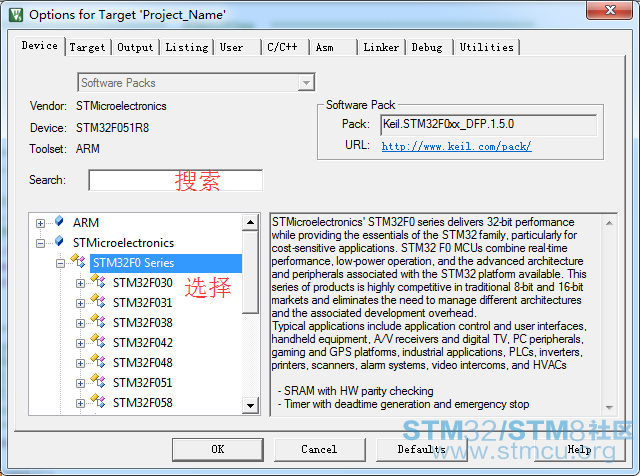Click the STM32F038 device group icon
This screenshot has width=640, height=476.
pos(98,321)
